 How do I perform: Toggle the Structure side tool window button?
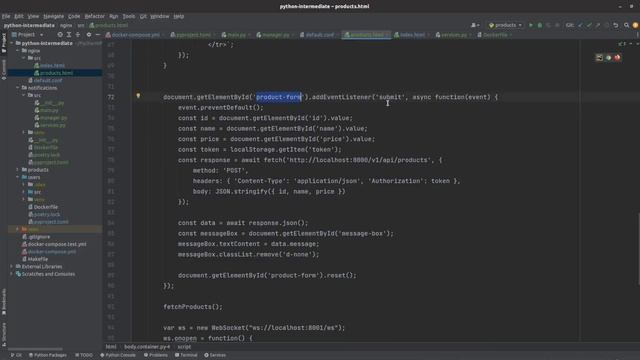coord(4,334)
